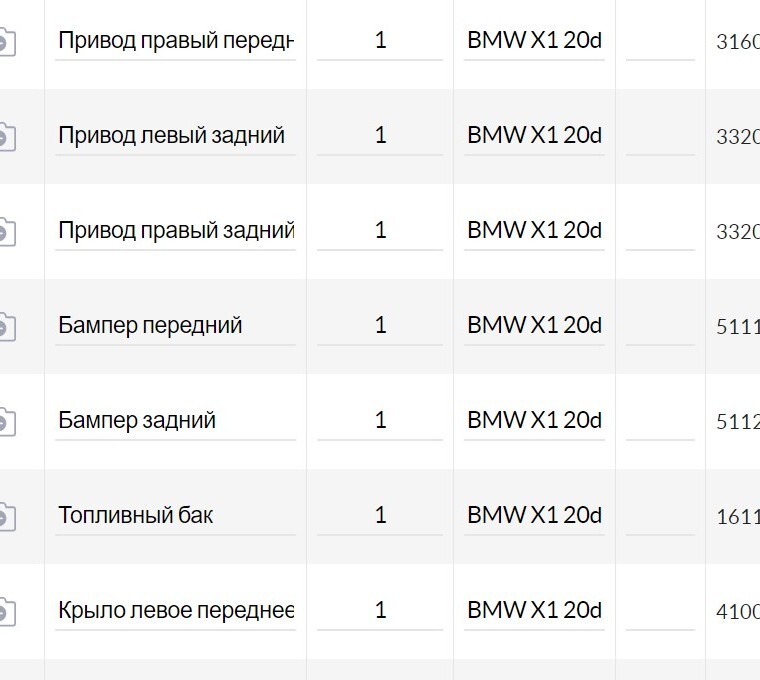This screenshot has height=680, width=760.
Task: Upload a photo for Бампер передний
Action: (x=6, y=327)
